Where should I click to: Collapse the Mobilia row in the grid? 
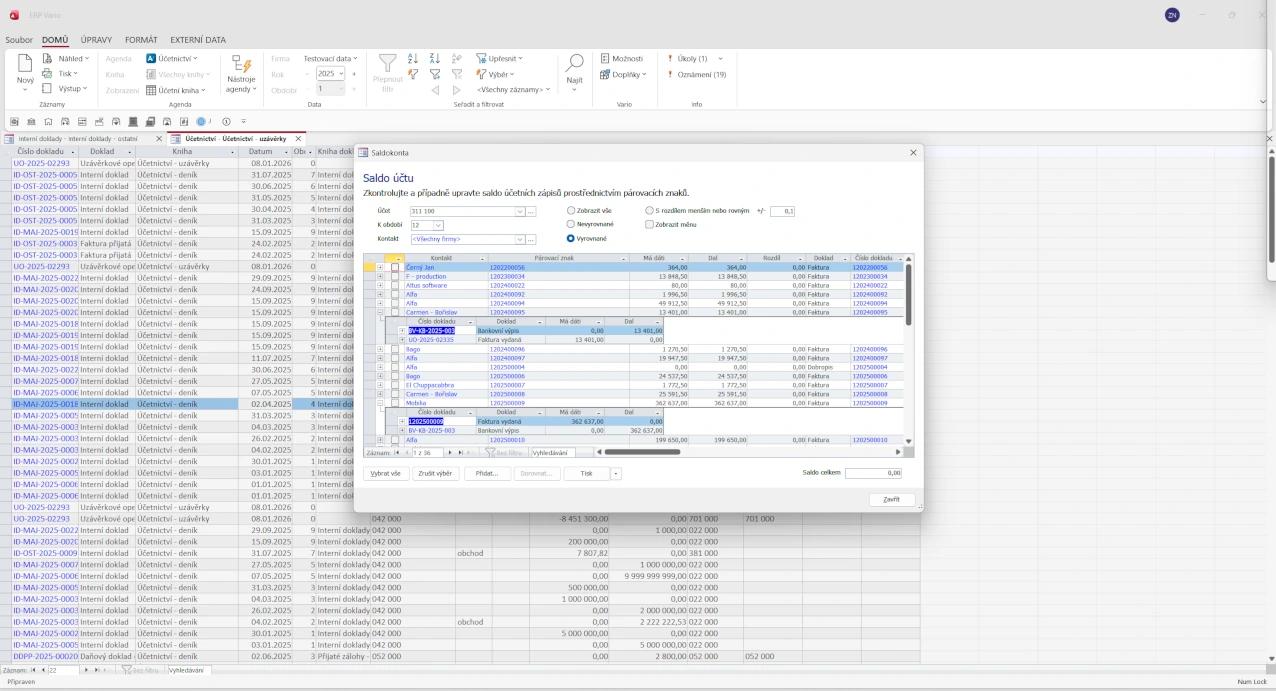click(380, 403)
